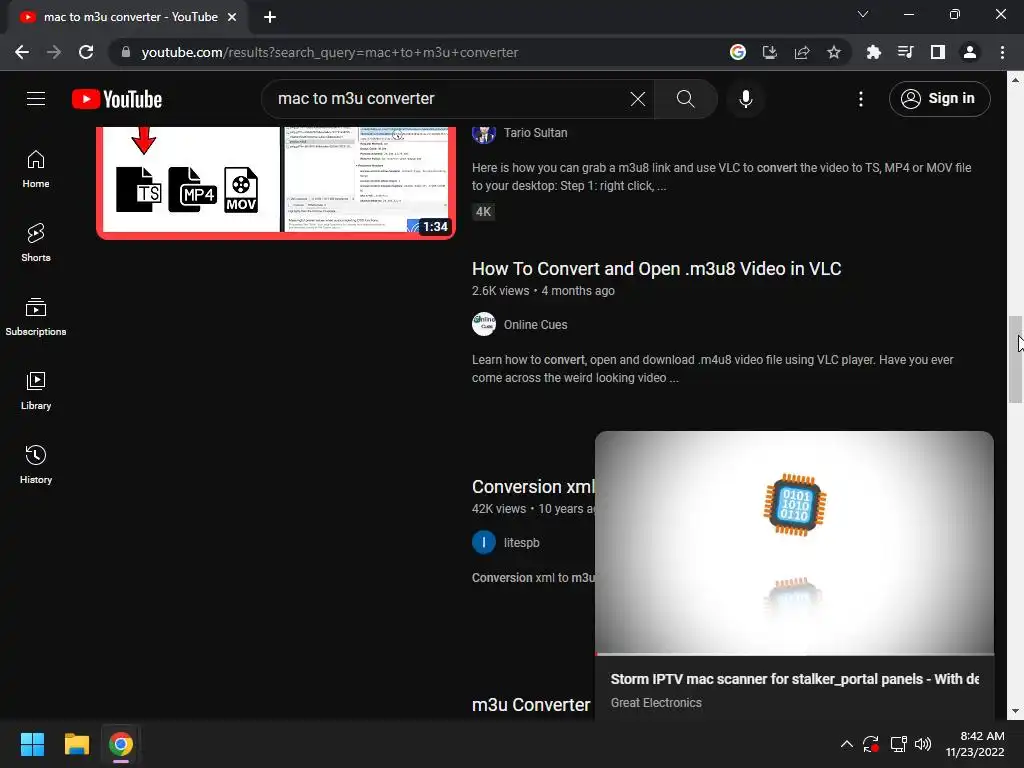Clear the search query with X
Image resolution: width=1024 pixels, height=768 pixels.
click(637, 99)
